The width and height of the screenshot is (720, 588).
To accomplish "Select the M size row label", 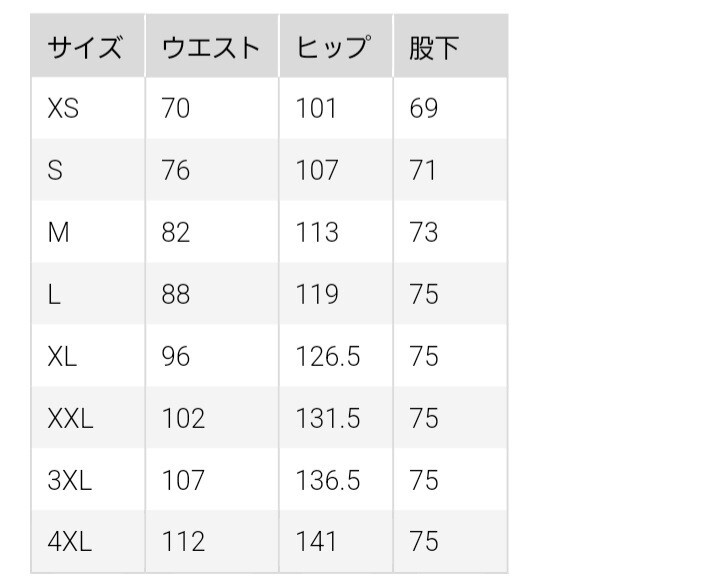I will pyautogui.click(x=57, y=232).
